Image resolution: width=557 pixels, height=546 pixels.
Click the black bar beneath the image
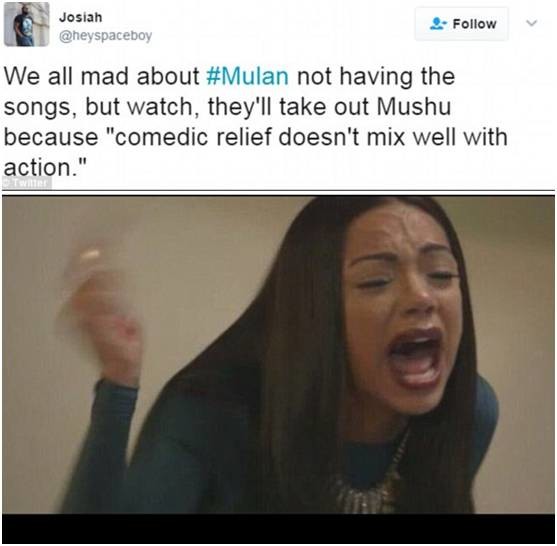(278, 529)
